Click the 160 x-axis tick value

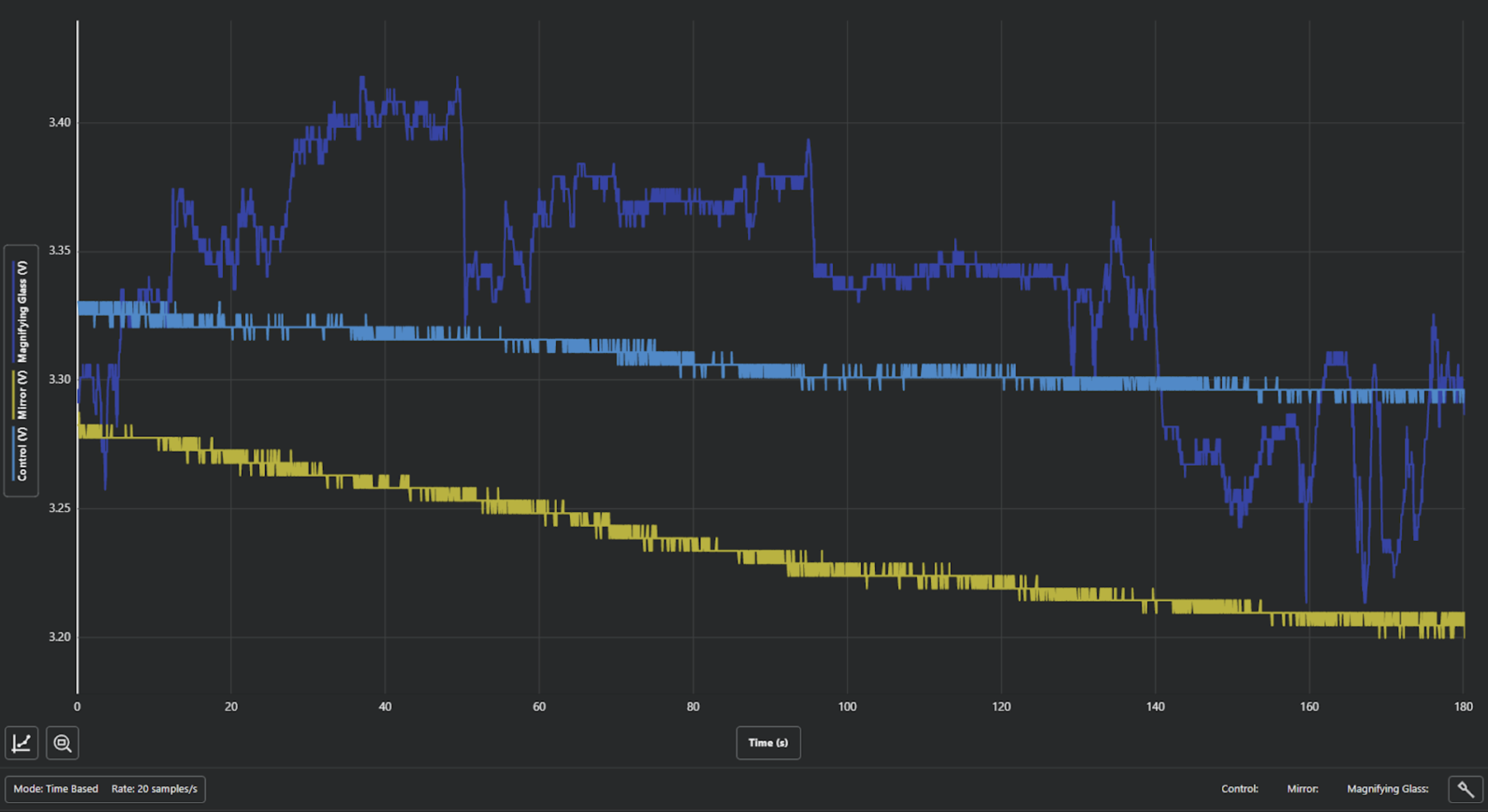[x=1310, y=707]
